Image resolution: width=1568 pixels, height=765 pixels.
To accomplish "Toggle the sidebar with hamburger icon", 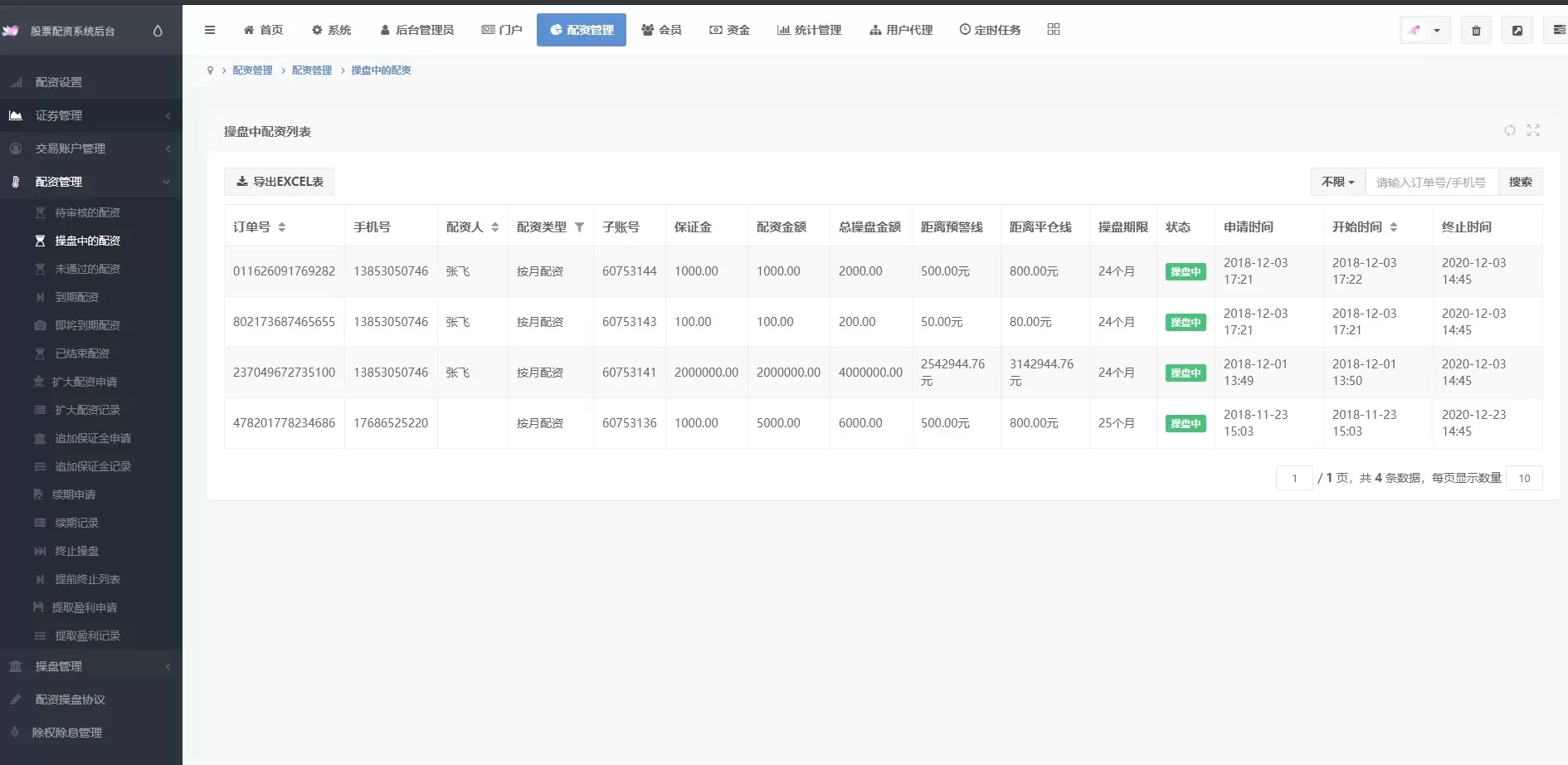I will (x=210, y=30).
